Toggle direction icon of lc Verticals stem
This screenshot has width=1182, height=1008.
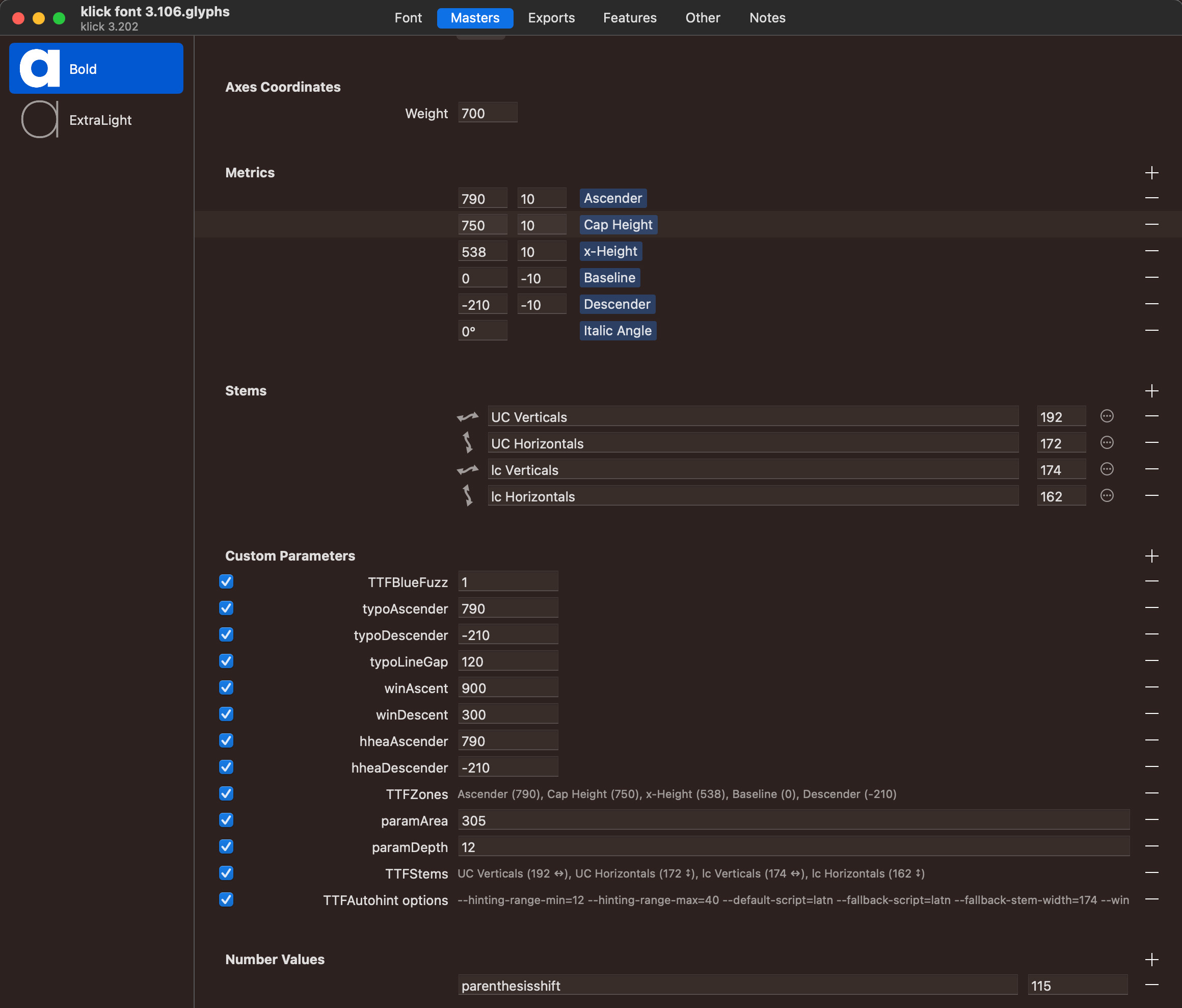(x=468, y=469)
